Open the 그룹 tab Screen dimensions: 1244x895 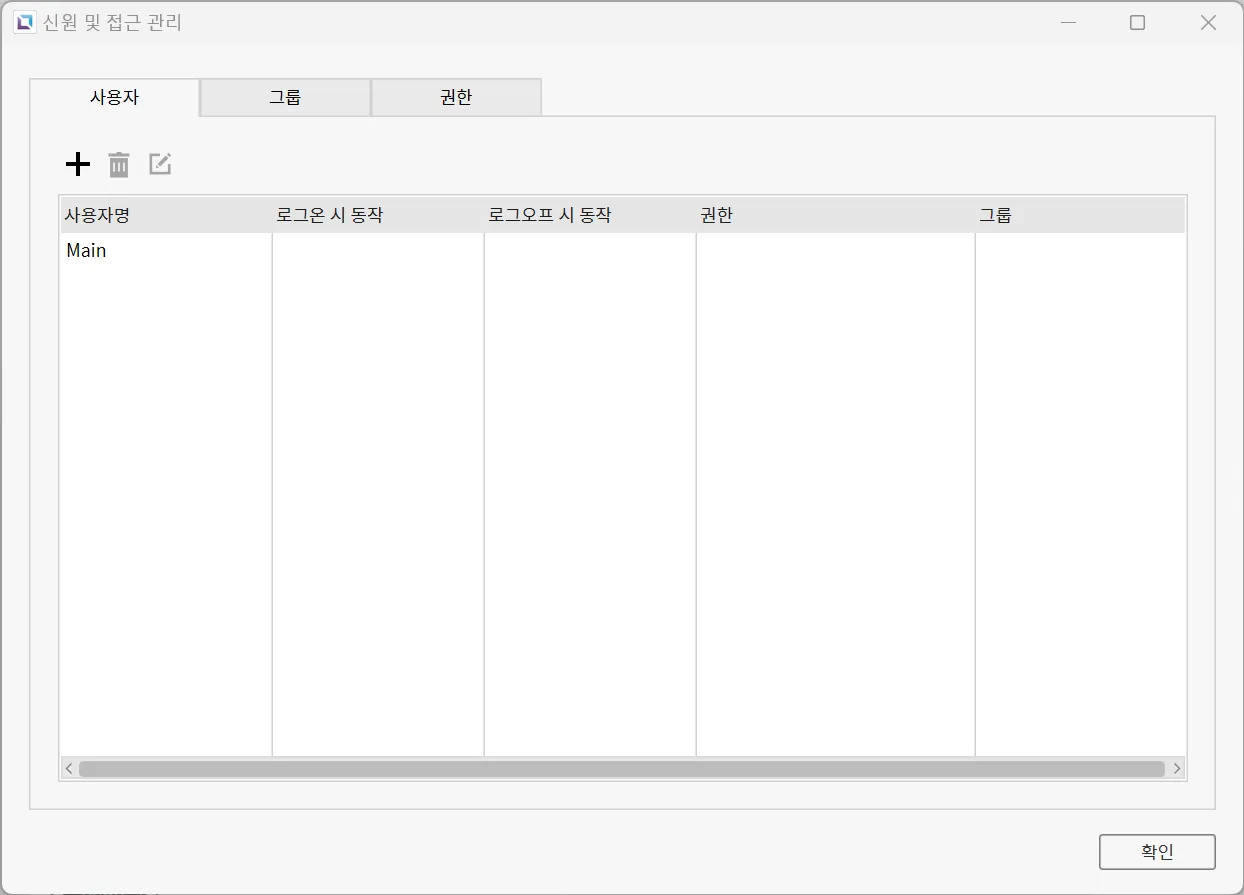(285, 97)
